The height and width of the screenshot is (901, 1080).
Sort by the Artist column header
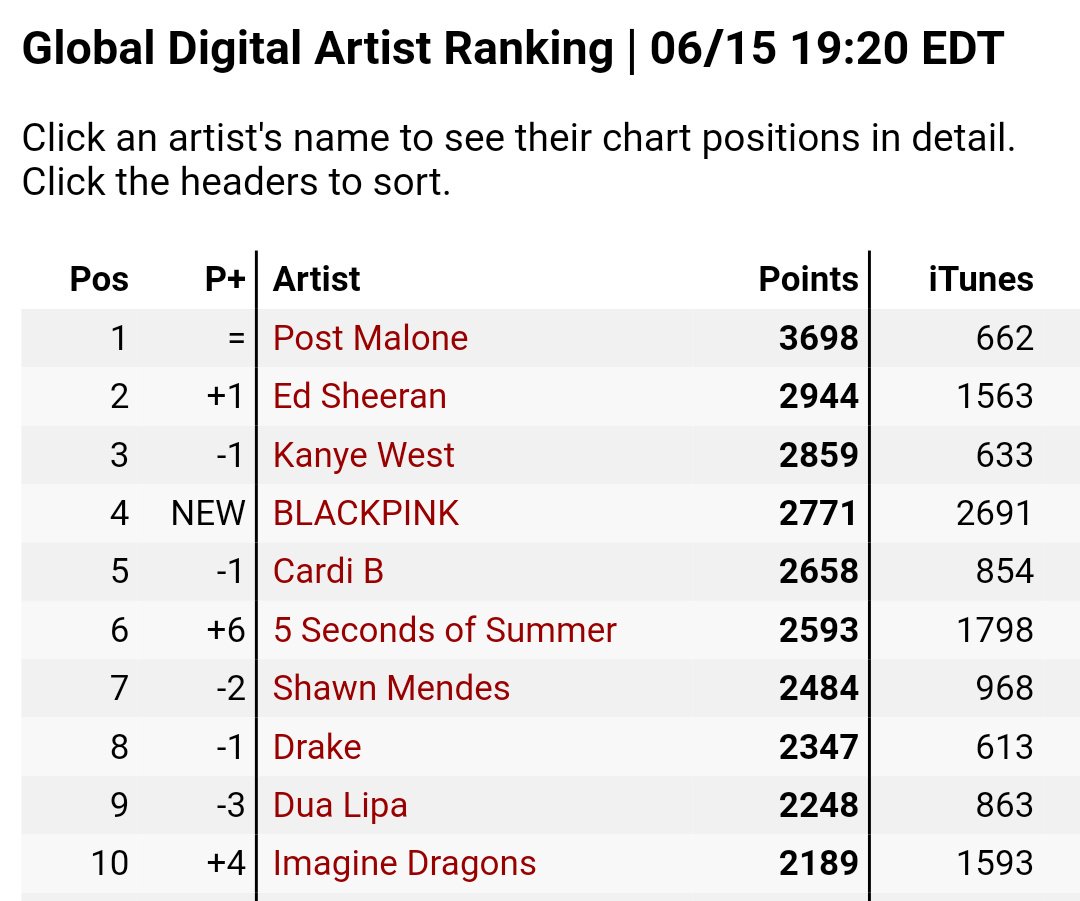coord(316,279)
